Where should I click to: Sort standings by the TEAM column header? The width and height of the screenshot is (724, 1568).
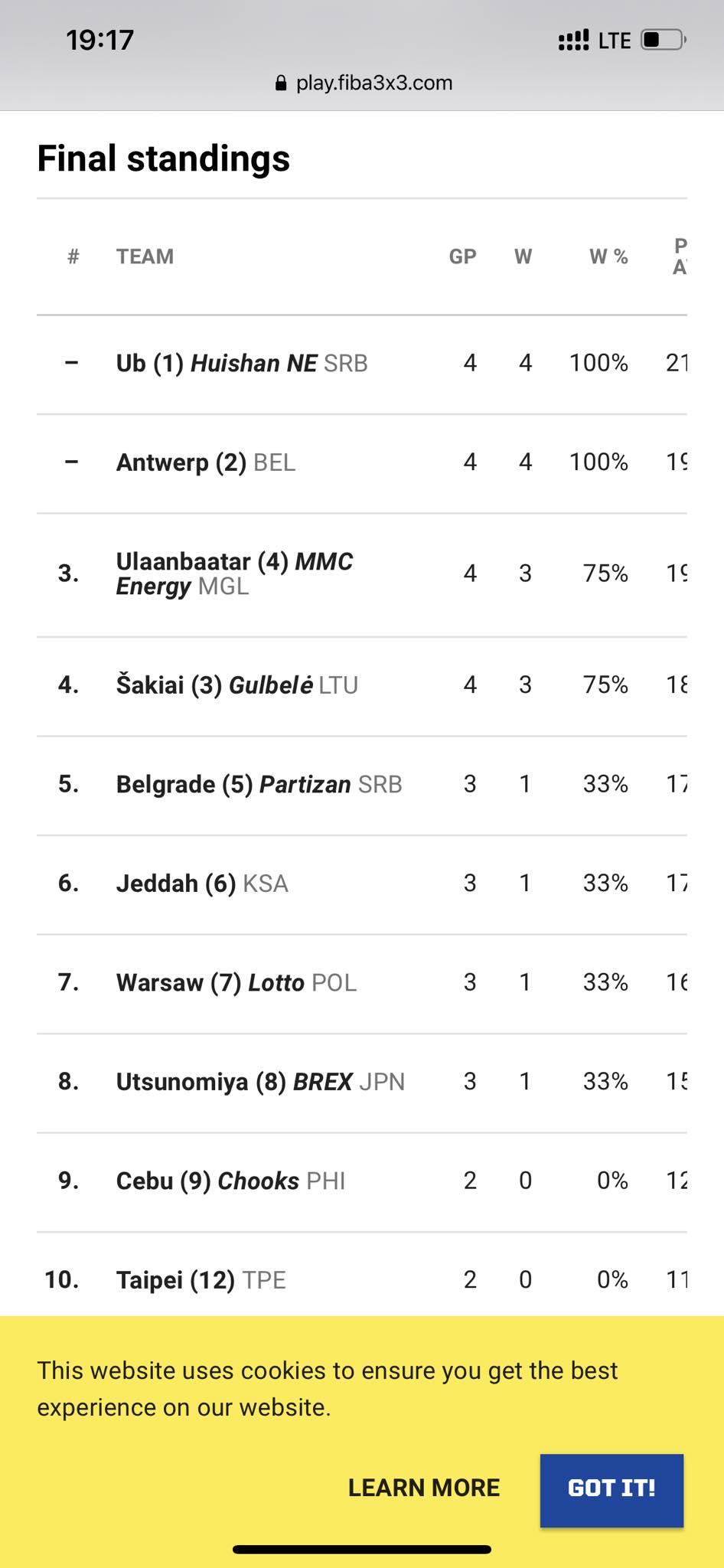click(145, 256)
